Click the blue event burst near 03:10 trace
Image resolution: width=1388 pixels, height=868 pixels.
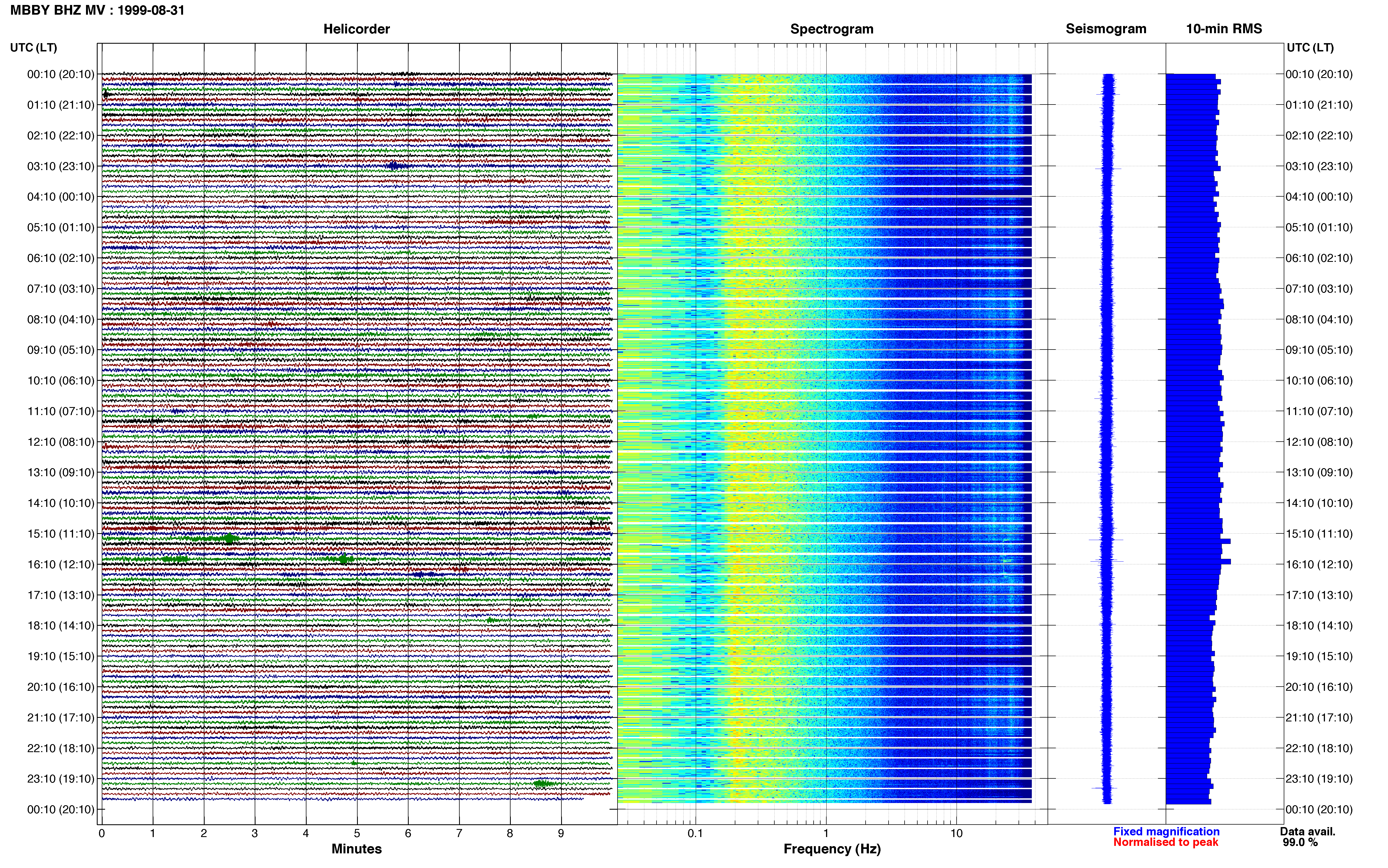395,166
